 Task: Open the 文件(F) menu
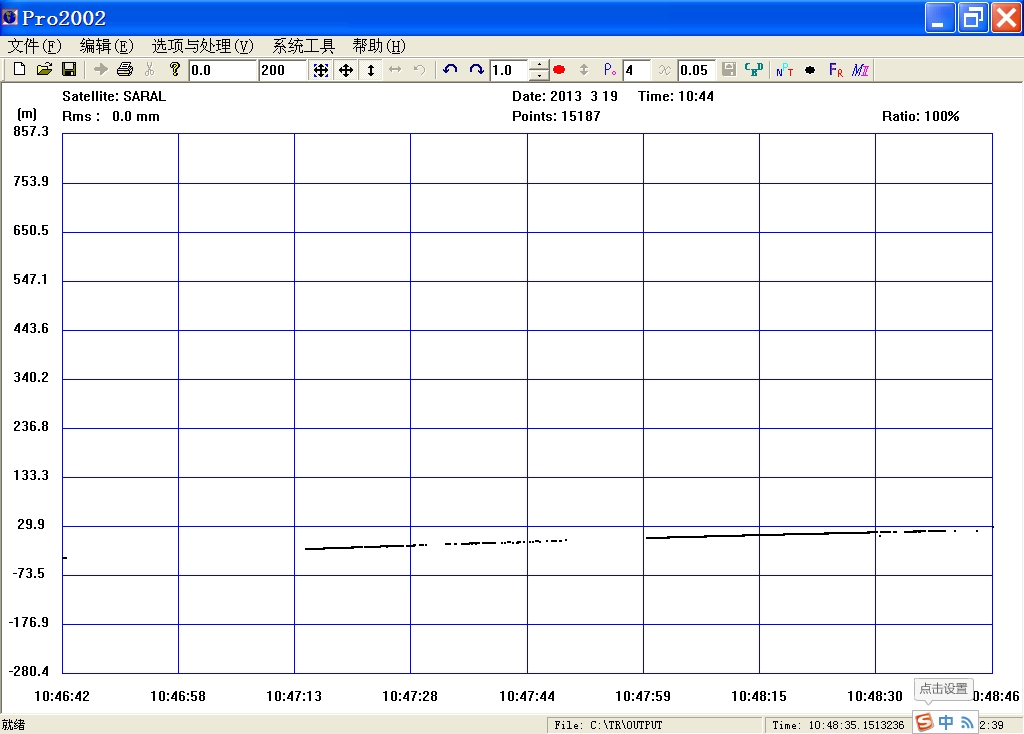click(35, 46)
